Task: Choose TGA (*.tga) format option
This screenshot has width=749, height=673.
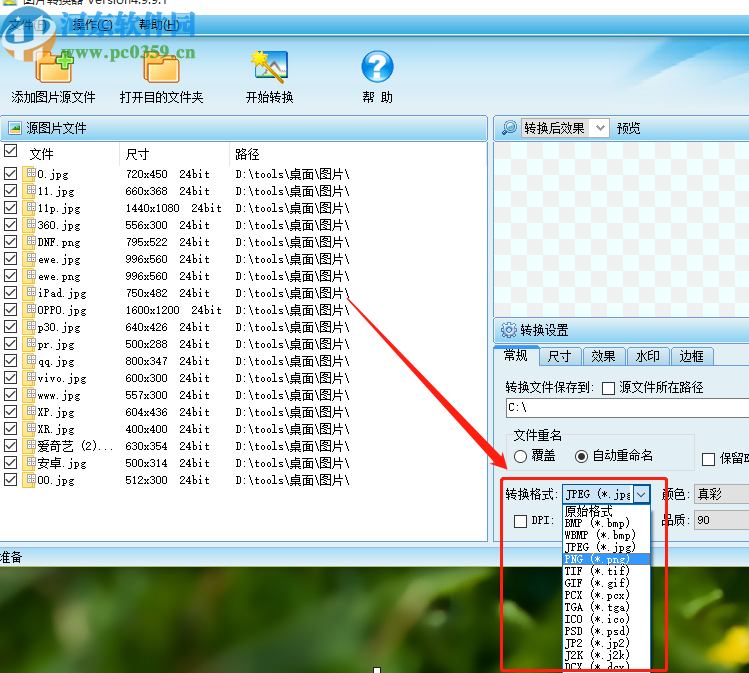Action: [607, 607]
